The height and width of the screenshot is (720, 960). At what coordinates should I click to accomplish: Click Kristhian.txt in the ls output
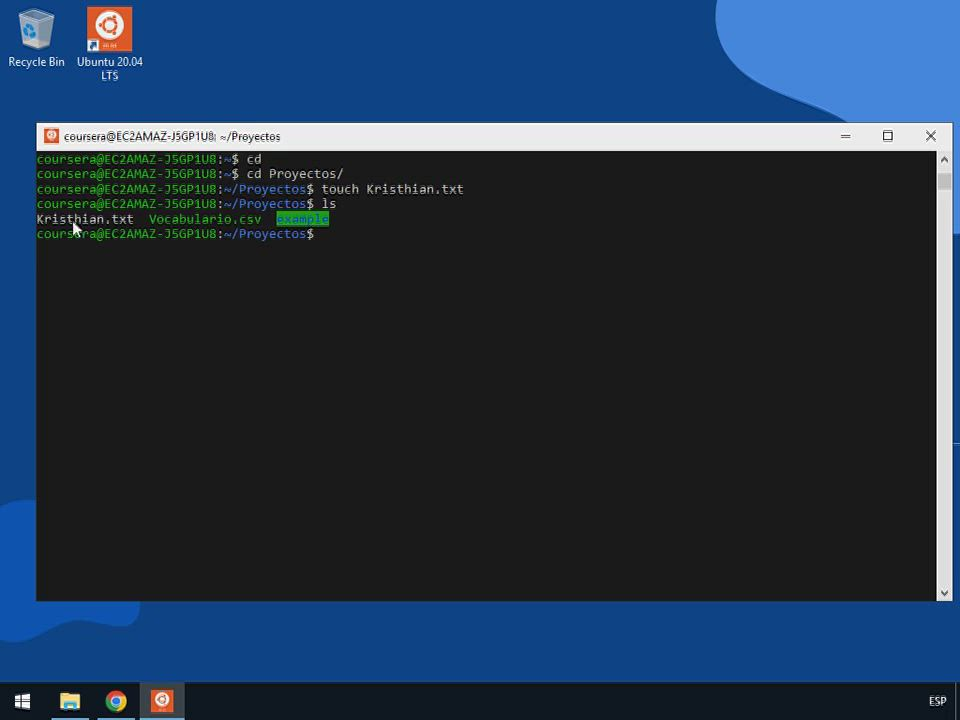(x=85, y=219)
